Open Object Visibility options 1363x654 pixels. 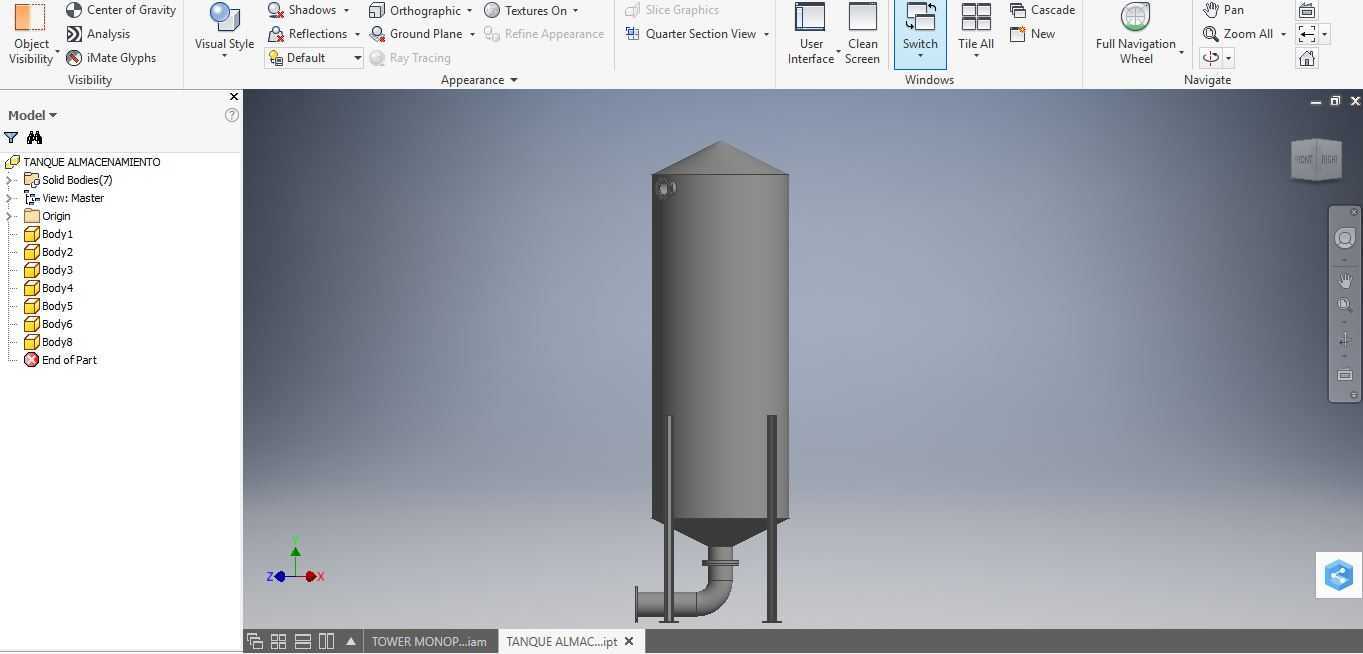(x=31, y=35)
